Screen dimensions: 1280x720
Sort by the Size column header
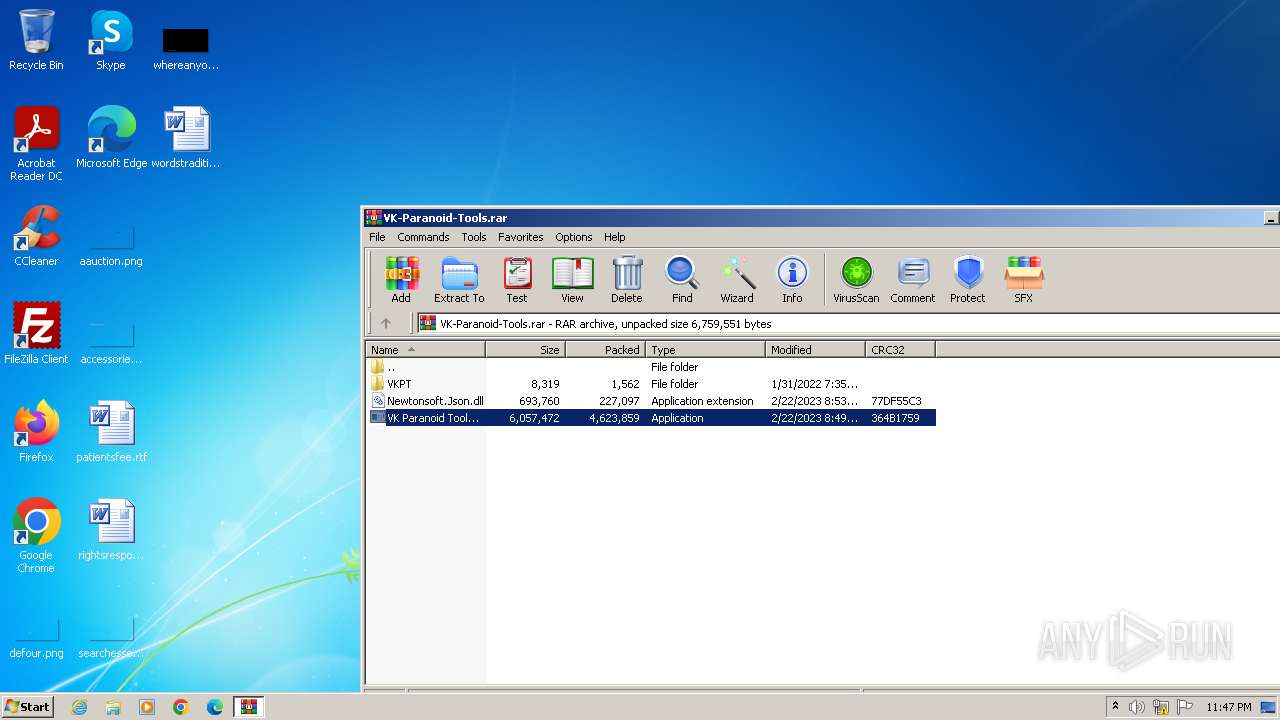point(526,349)
